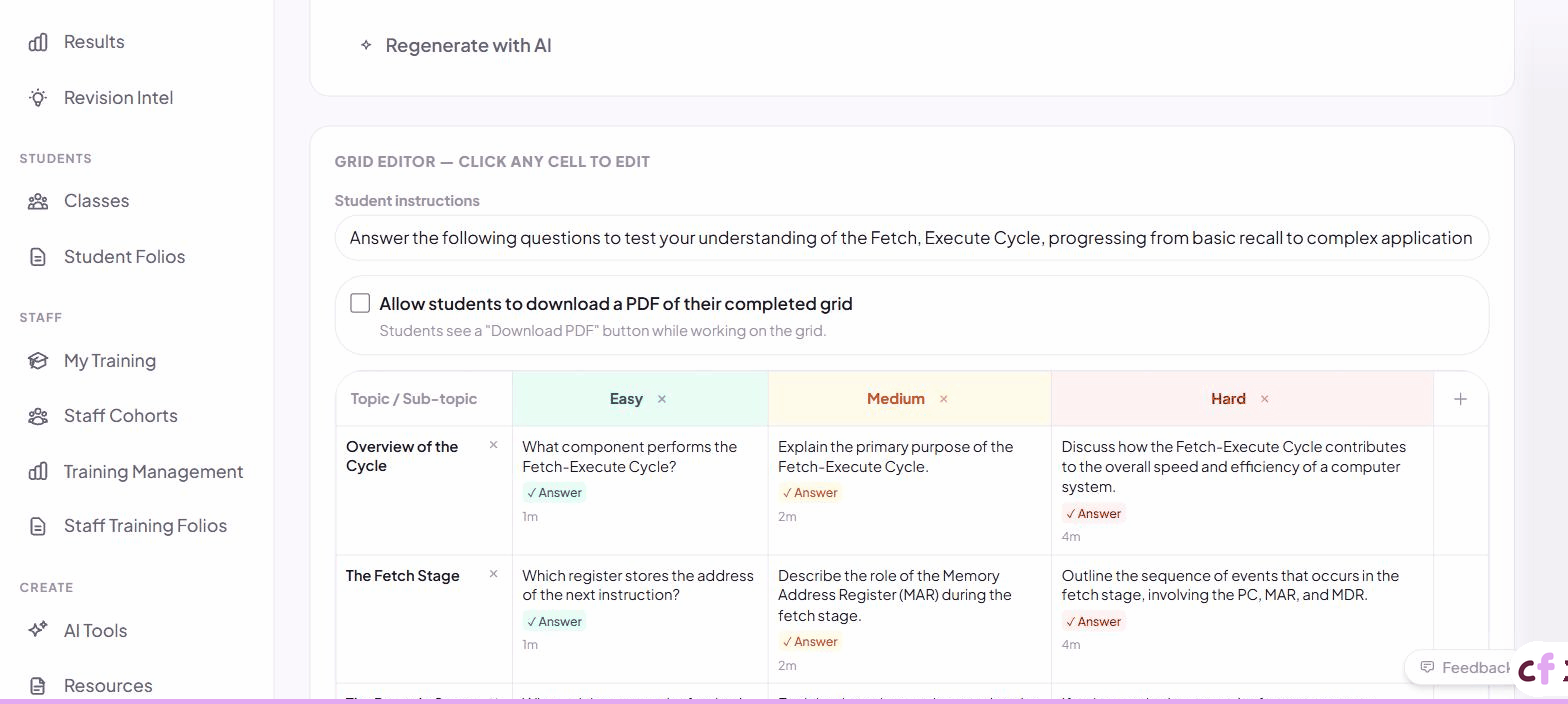1568x704 pixels.
Task: Show answer for next instruction register question
Action: click(x=554, y=621)
